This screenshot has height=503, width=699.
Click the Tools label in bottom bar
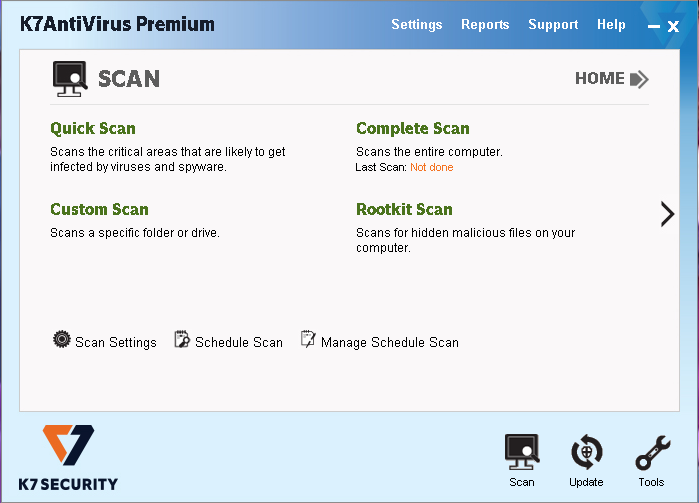pos(651,482)
